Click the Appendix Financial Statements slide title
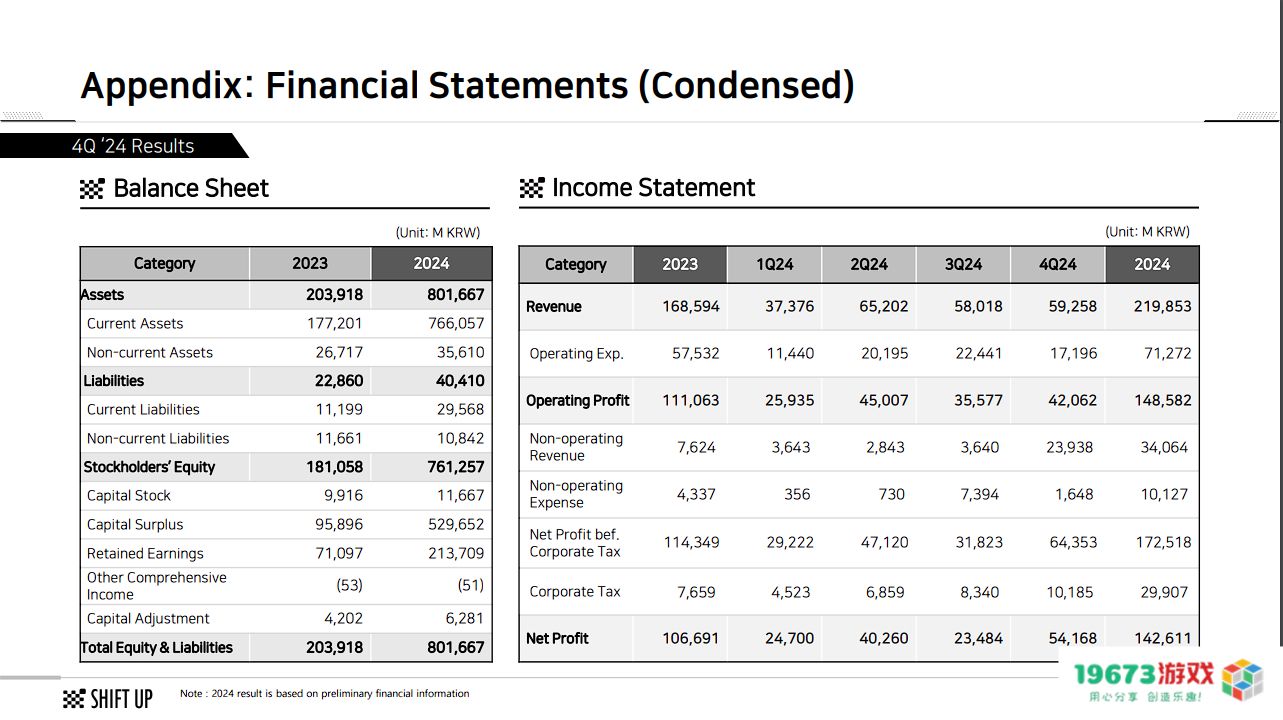Image resolution: width=1283 pixels, height=720 pixels. coord(467,85)
